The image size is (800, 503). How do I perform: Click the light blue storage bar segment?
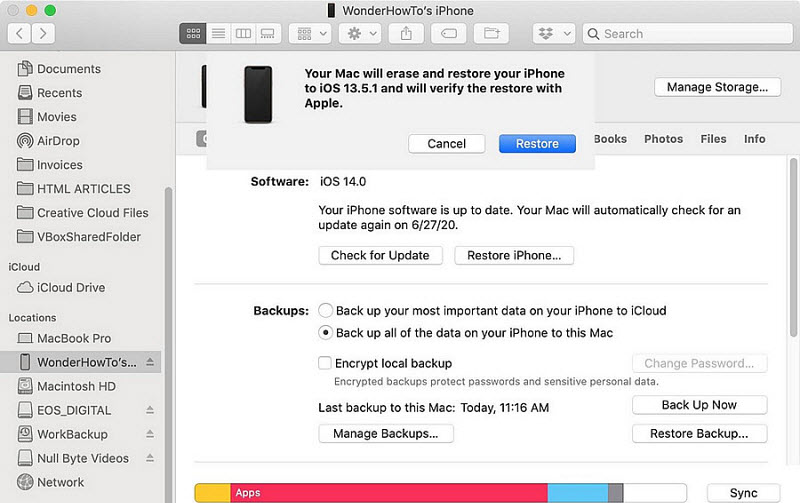(x=578, y=493)
